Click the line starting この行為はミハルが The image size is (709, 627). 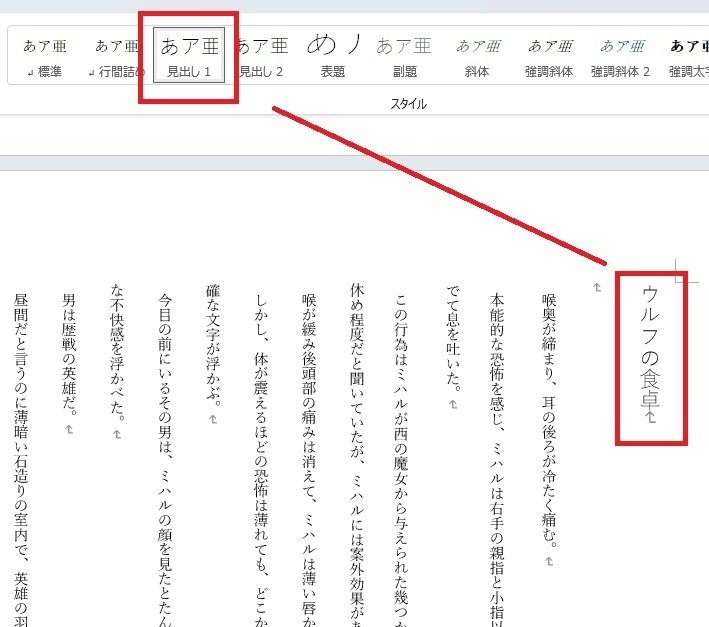pos(401,460)
